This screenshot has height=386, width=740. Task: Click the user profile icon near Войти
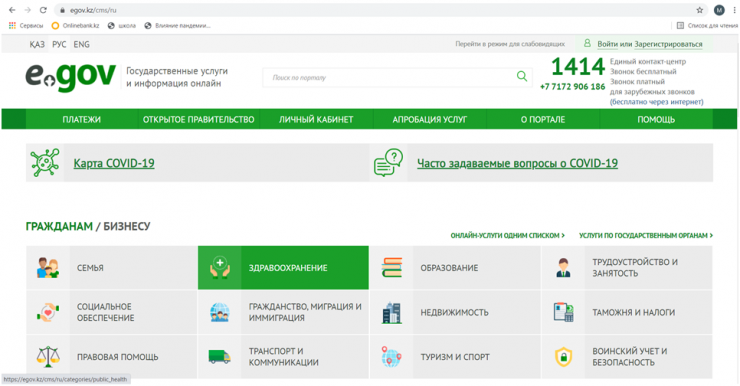[587, 43]
